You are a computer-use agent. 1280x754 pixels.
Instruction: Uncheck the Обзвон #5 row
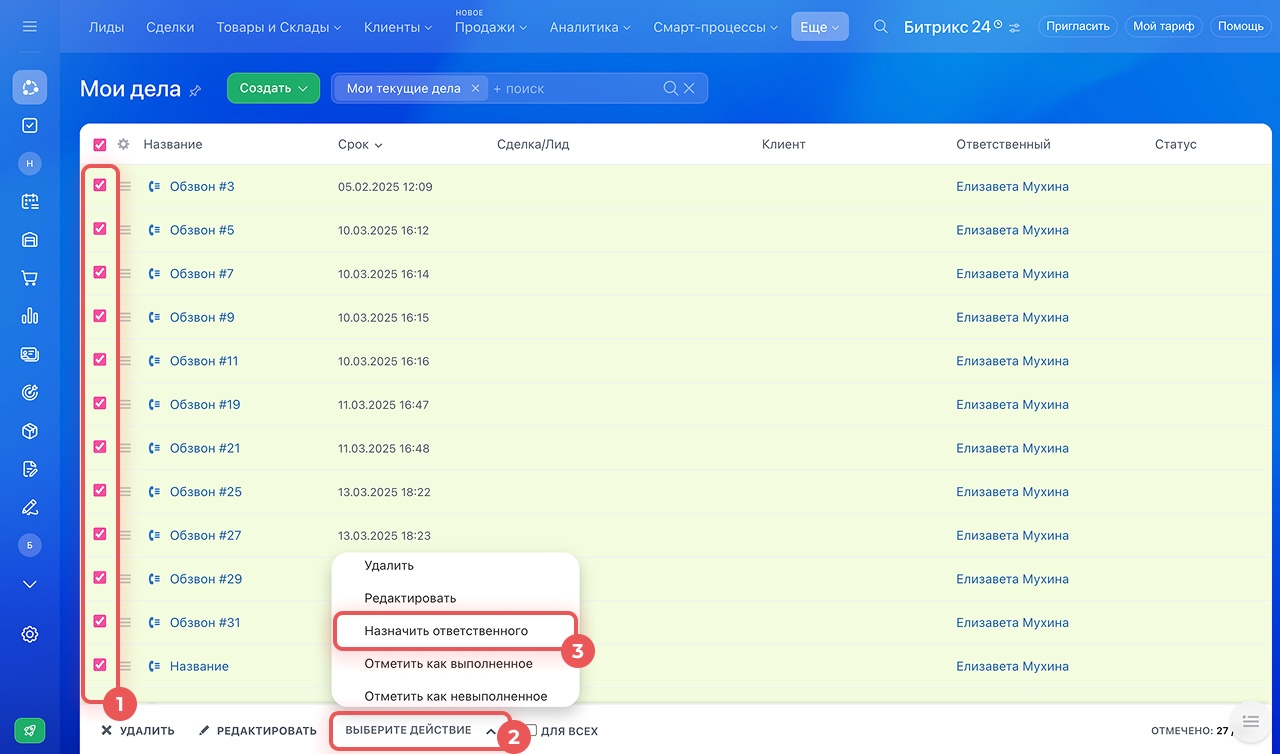pos(100,229)
